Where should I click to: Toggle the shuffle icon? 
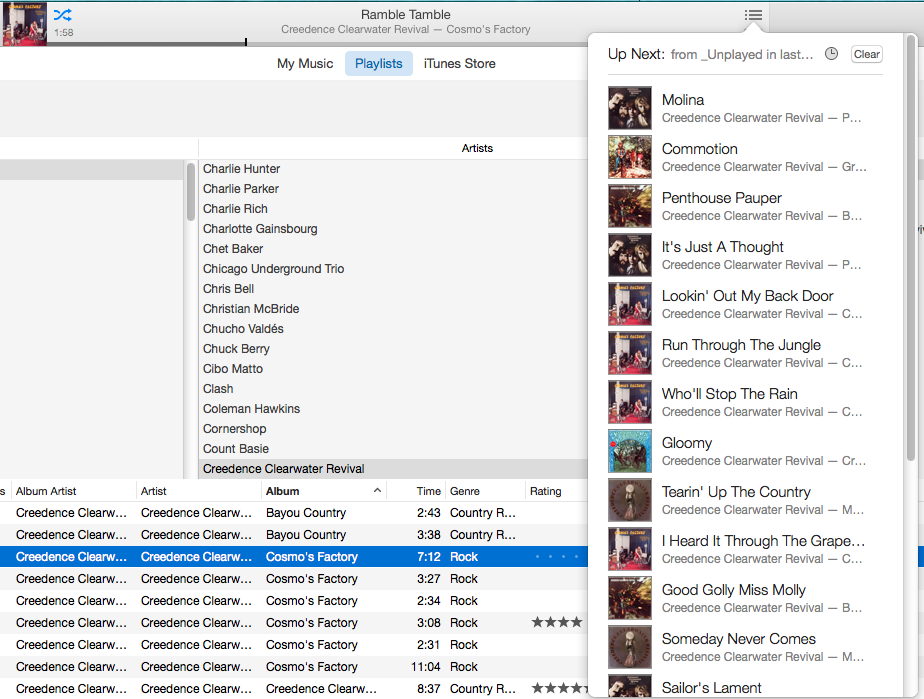[x=63, y=15]
